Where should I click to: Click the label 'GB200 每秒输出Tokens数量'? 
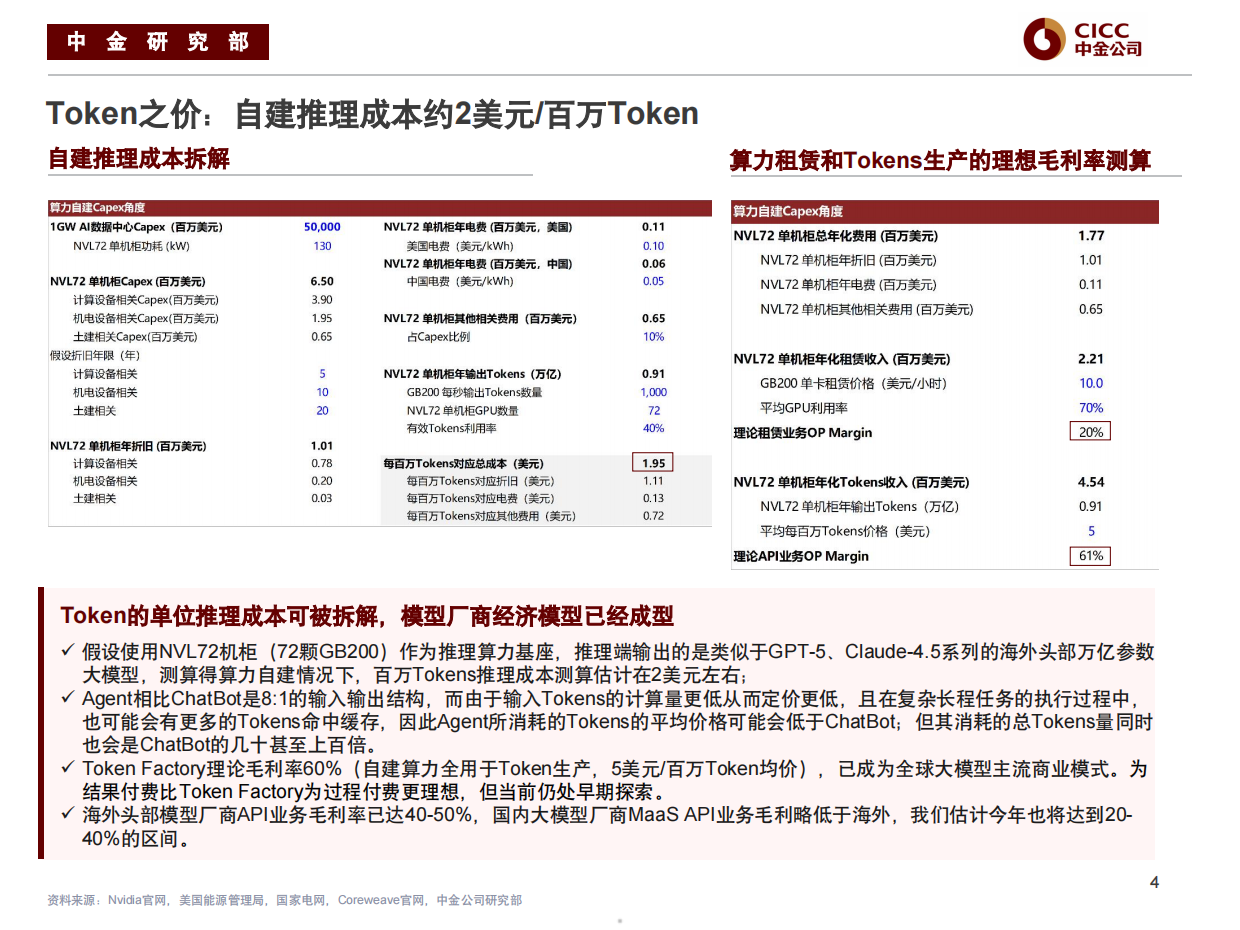point(474,392)
